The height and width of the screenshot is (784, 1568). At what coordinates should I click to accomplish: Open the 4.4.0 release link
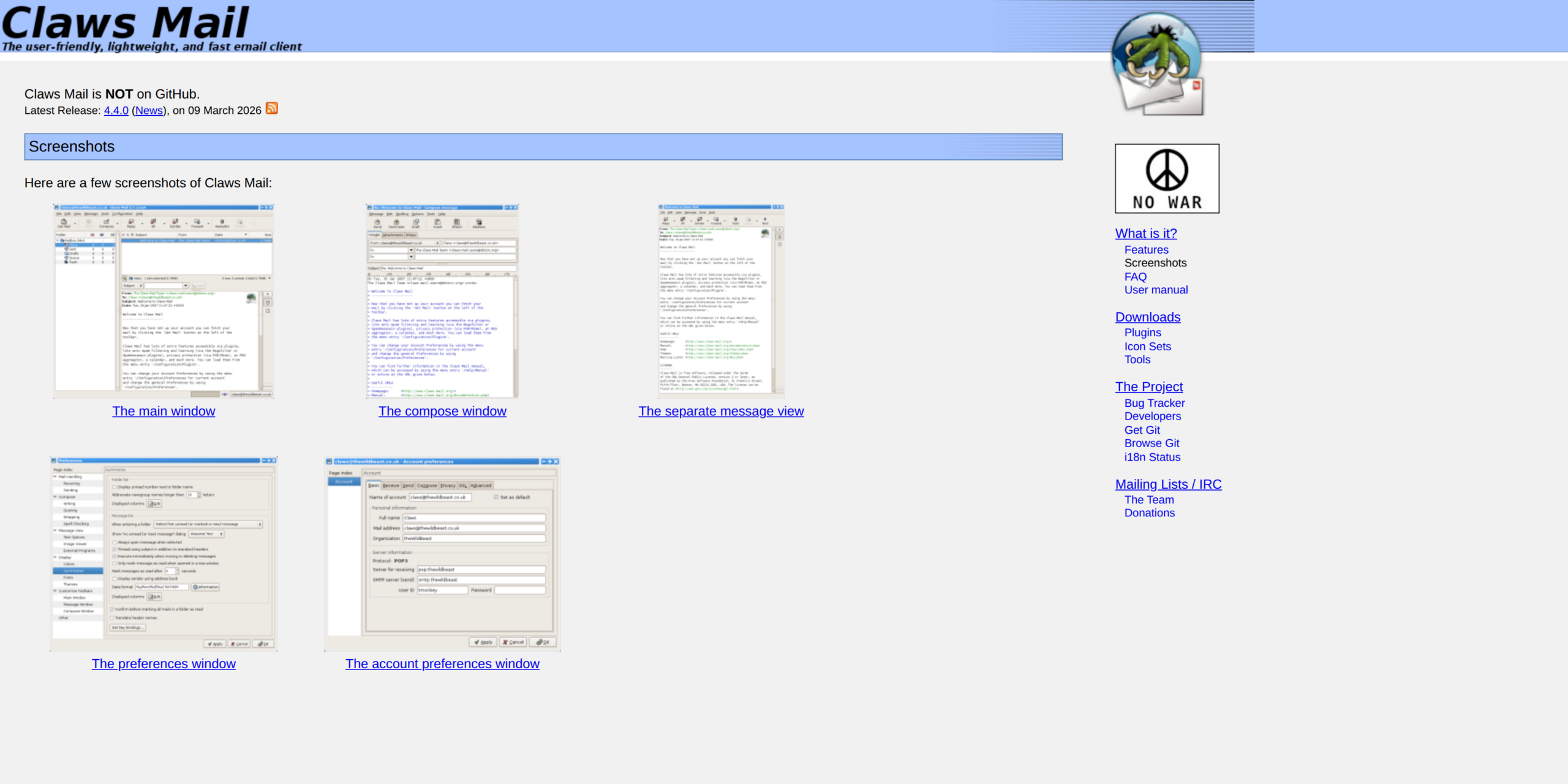tap(116, 110)
